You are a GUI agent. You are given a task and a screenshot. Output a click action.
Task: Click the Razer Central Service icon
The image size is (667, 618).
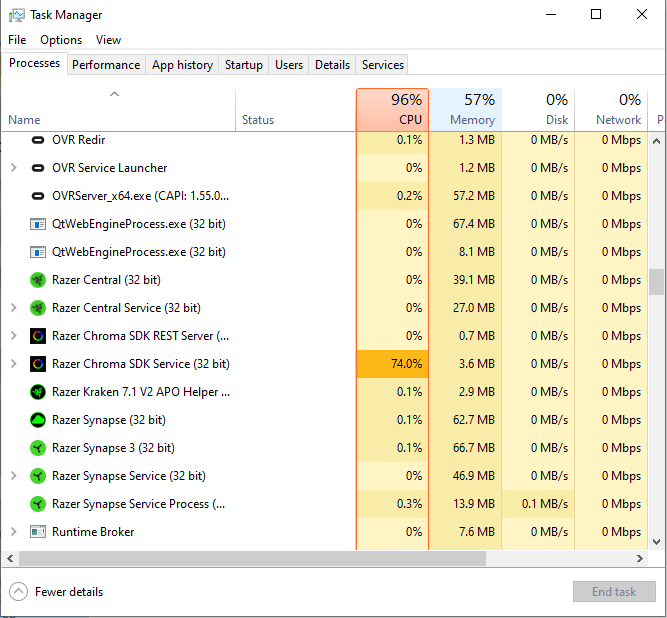(x=38, y=308)
